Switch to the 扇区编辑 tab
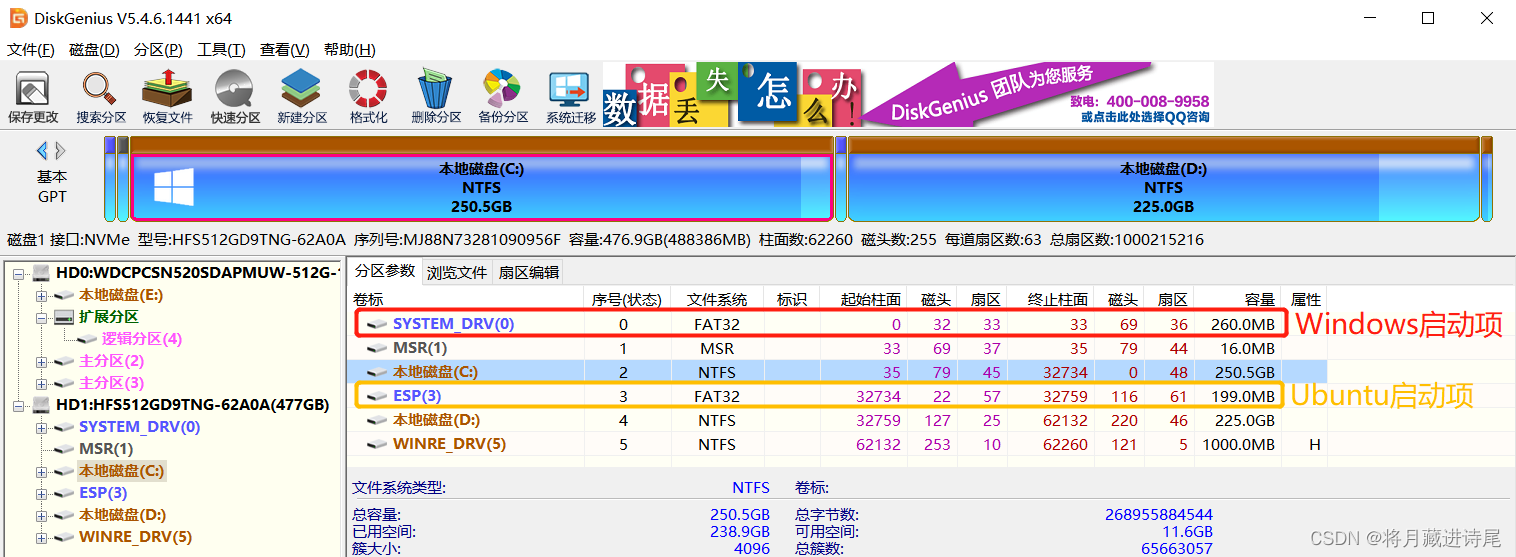1516x557 pixels. point(528,272)
